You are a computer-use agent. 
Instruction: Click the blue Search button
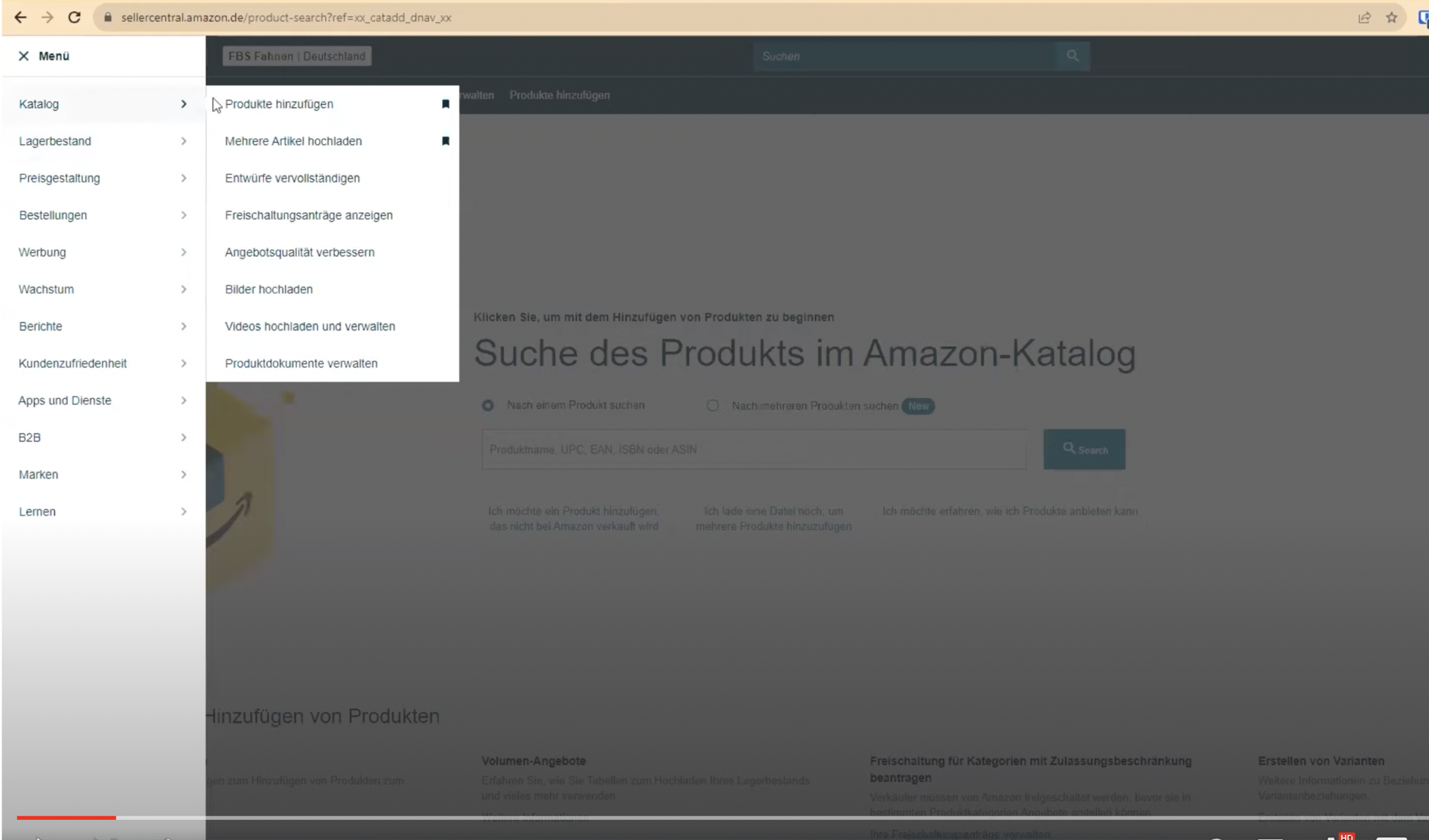pos(1084,449)
